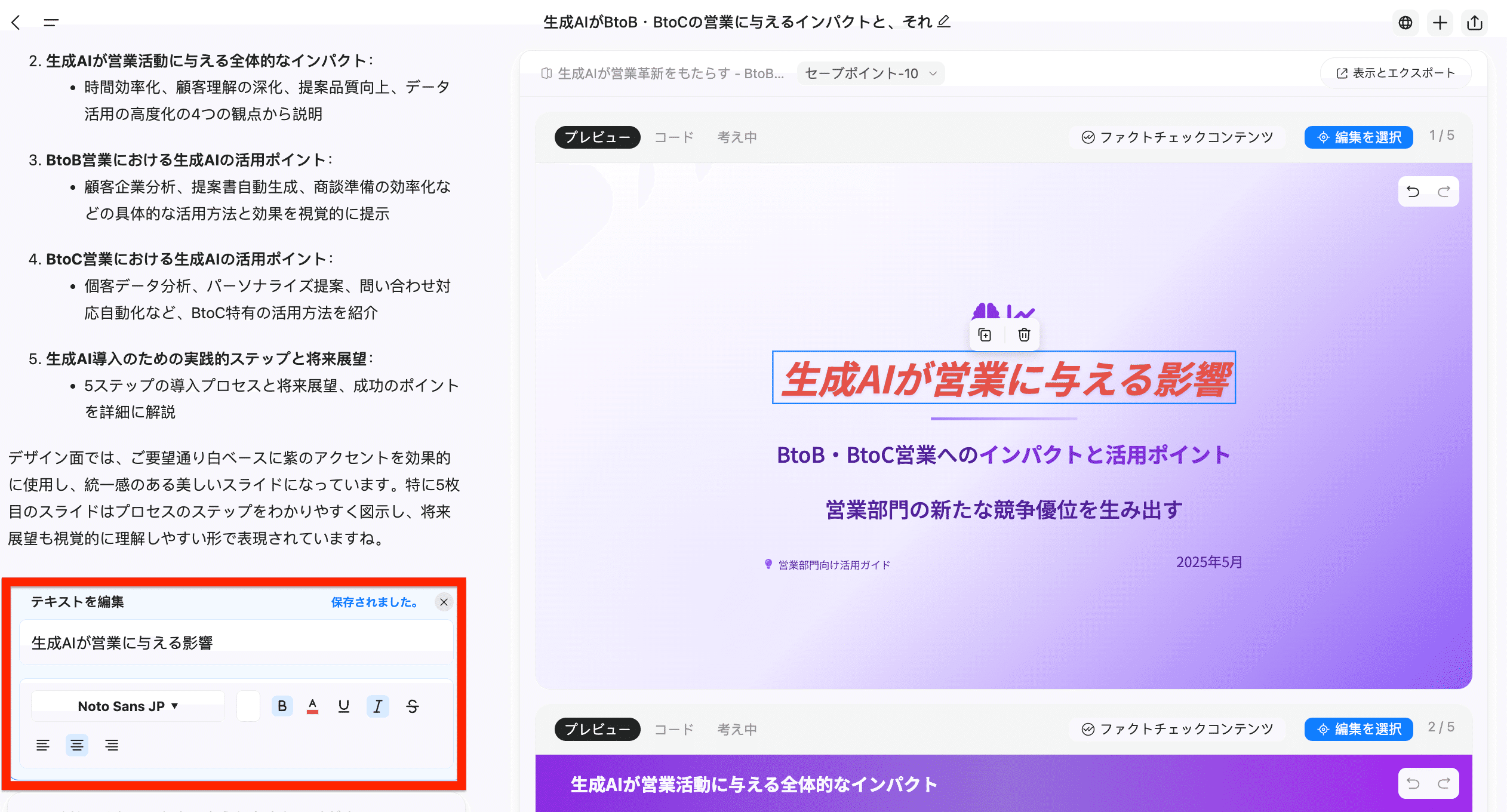Open the text color picker

point(312,706)
